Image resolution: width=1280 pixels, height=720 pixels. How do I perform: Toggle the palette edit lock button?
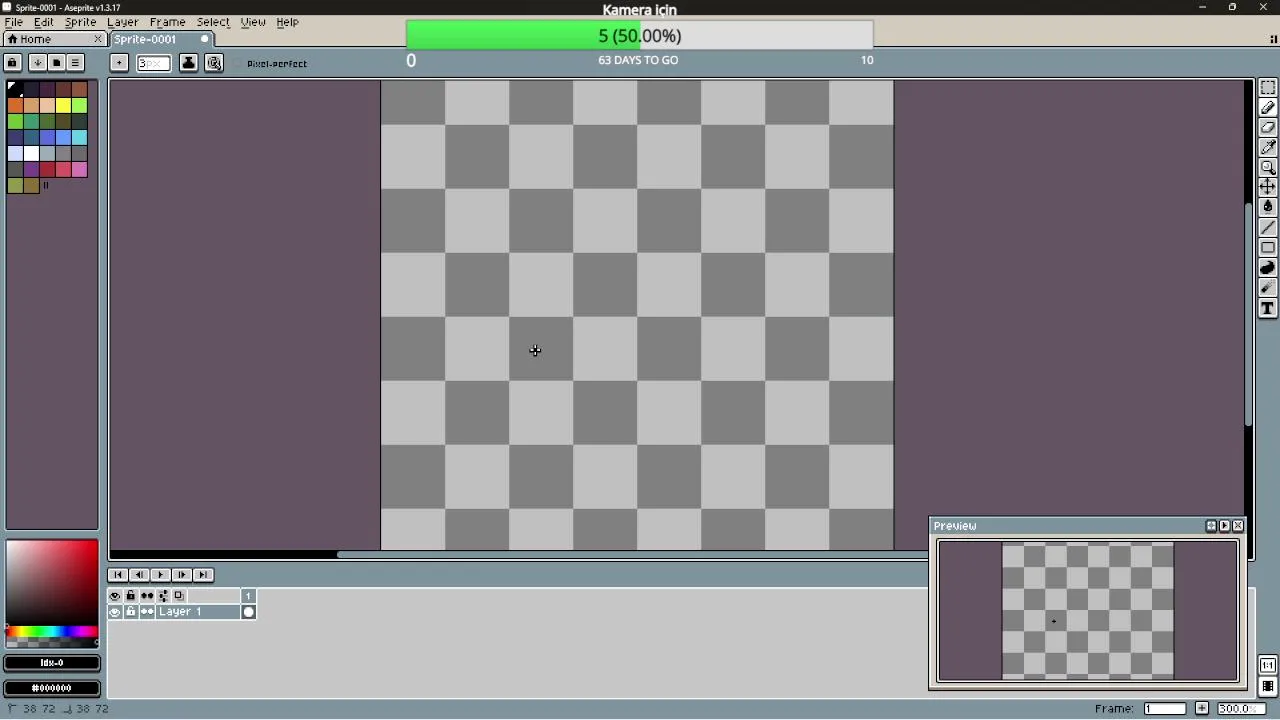point(13,63)
